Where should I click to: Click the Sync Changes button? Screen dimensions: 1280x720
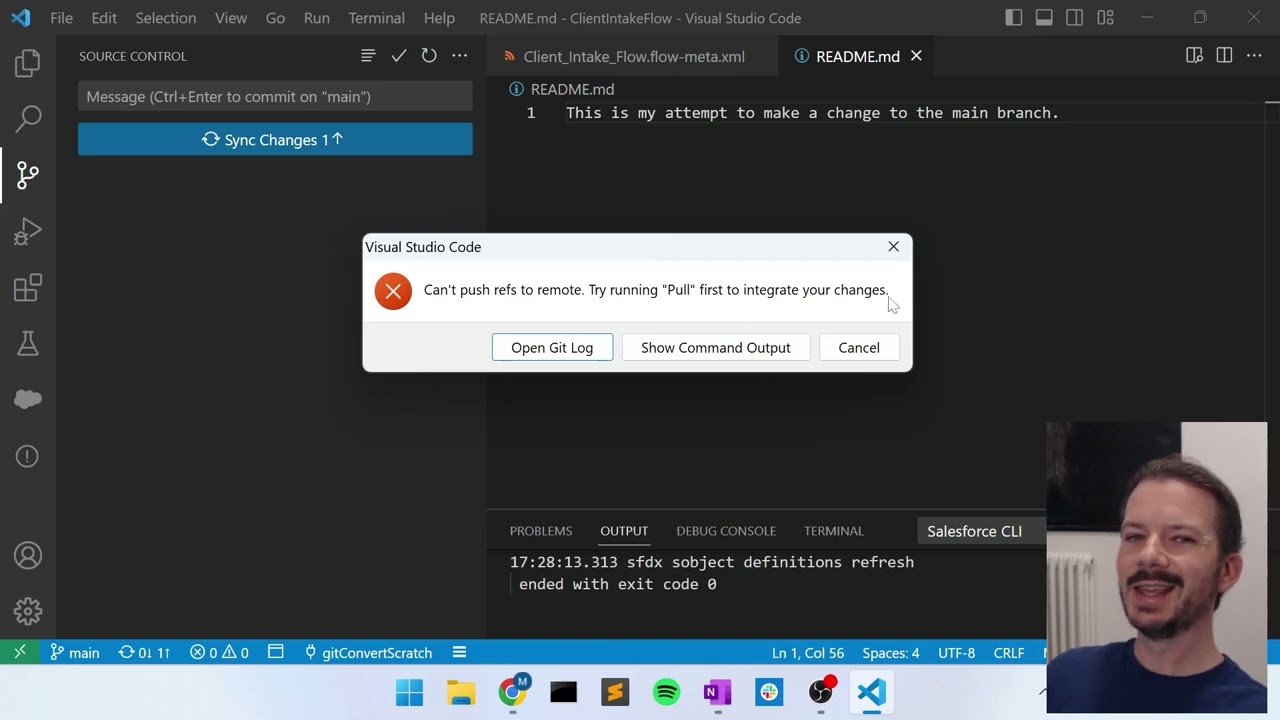pyautogui.click(x=275, y=139)
